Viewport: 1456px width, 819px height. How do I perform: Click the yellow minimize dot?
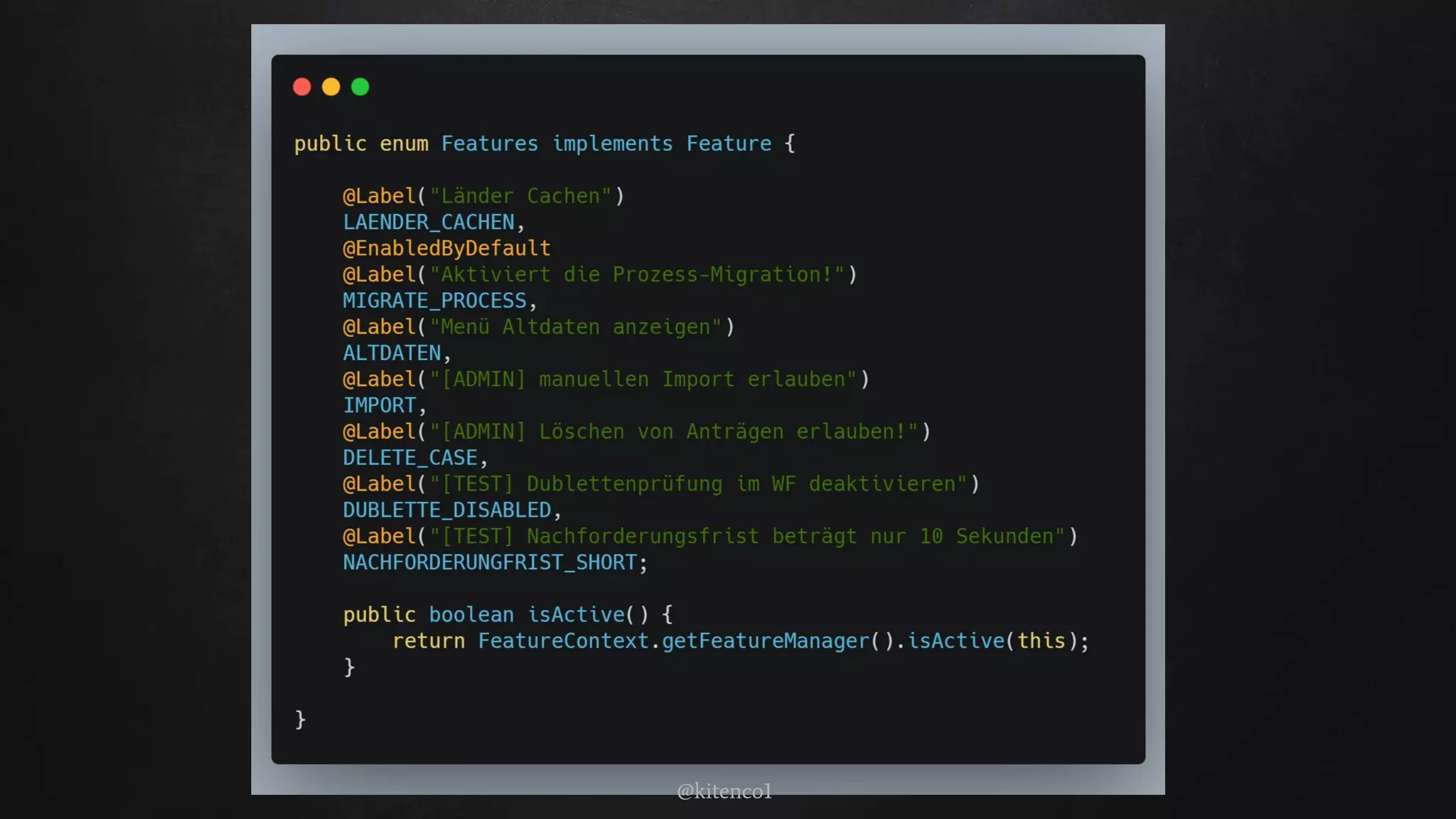click(x=331, y=87)
